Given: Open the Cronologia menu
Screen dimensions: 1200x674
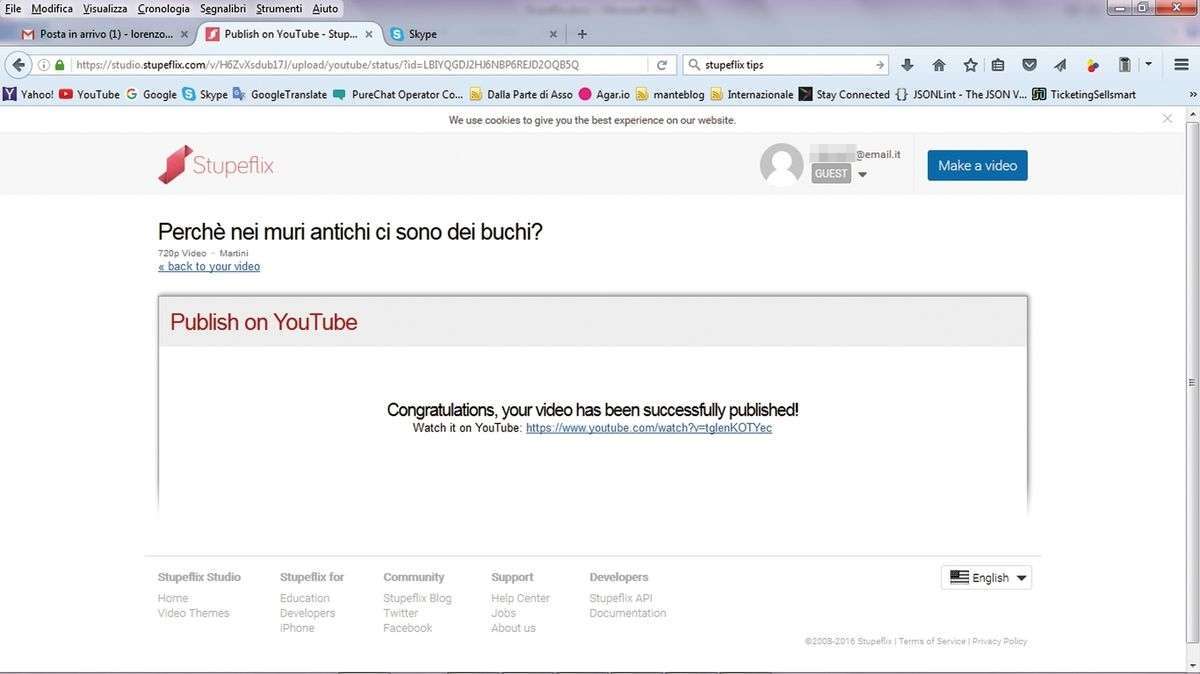Looking at the screenshot, I should coord(164,8).
